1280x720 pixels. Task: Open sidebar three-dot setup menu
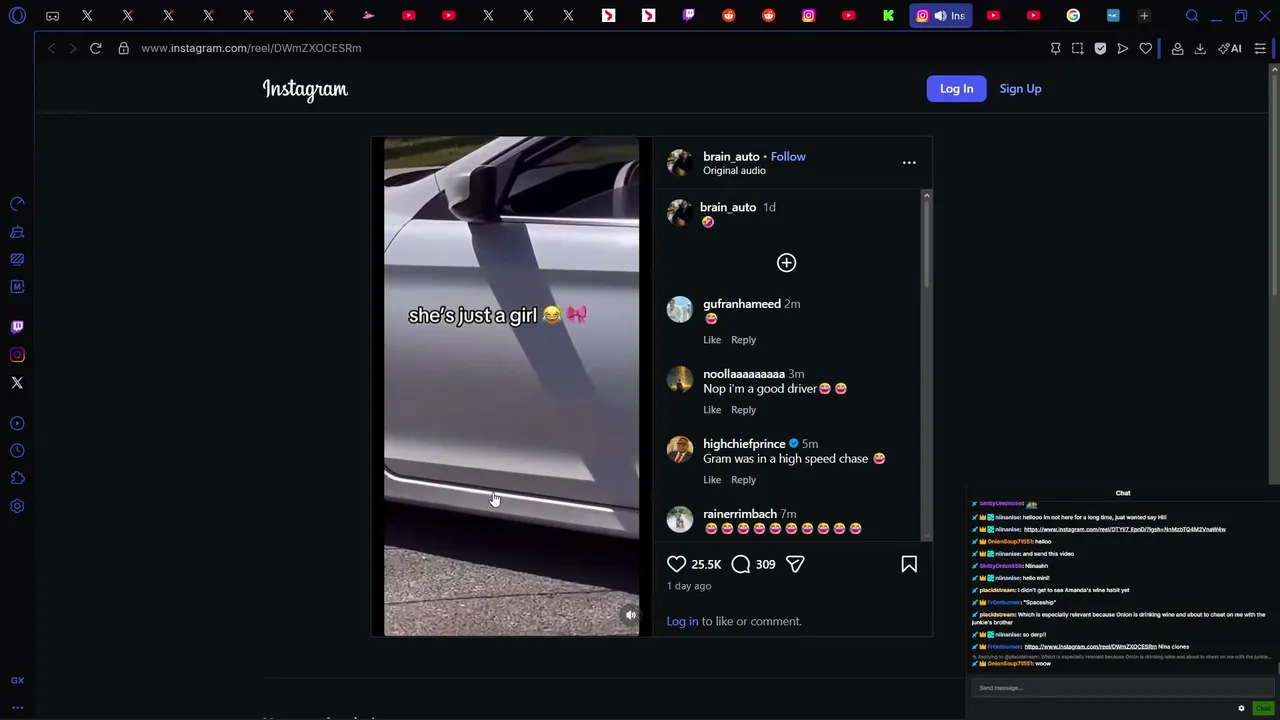pyautogui.click(x=17, y=708)
